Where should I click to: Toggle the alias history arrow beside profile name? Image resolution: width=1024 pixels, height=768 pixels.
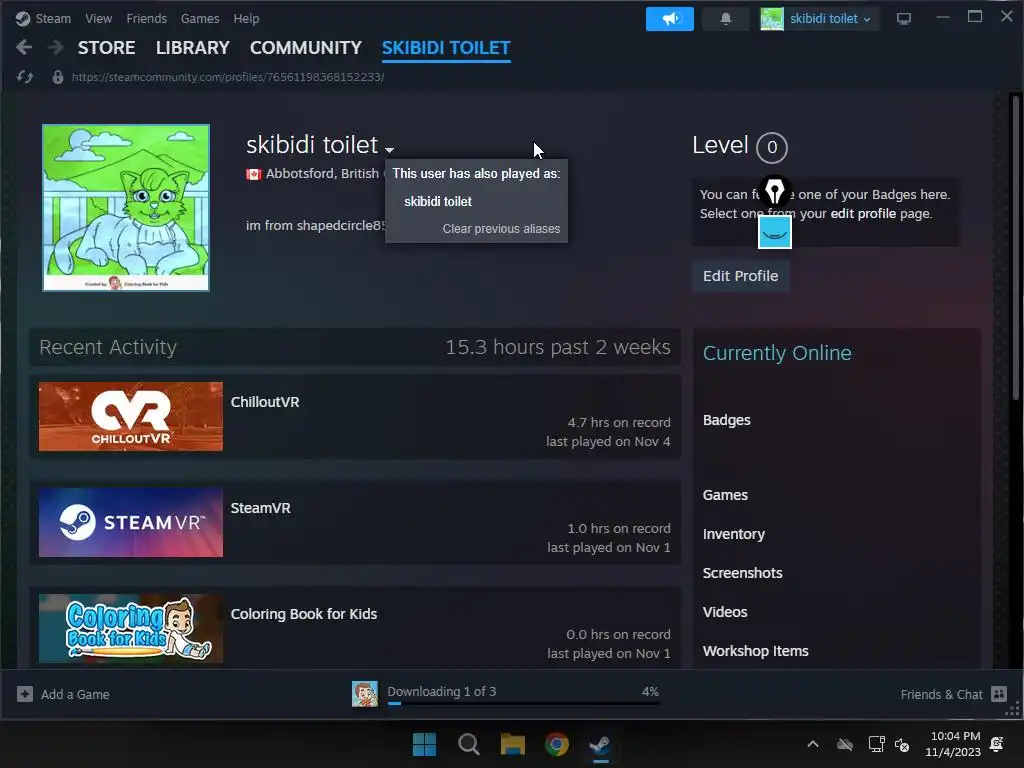[389, 150]
